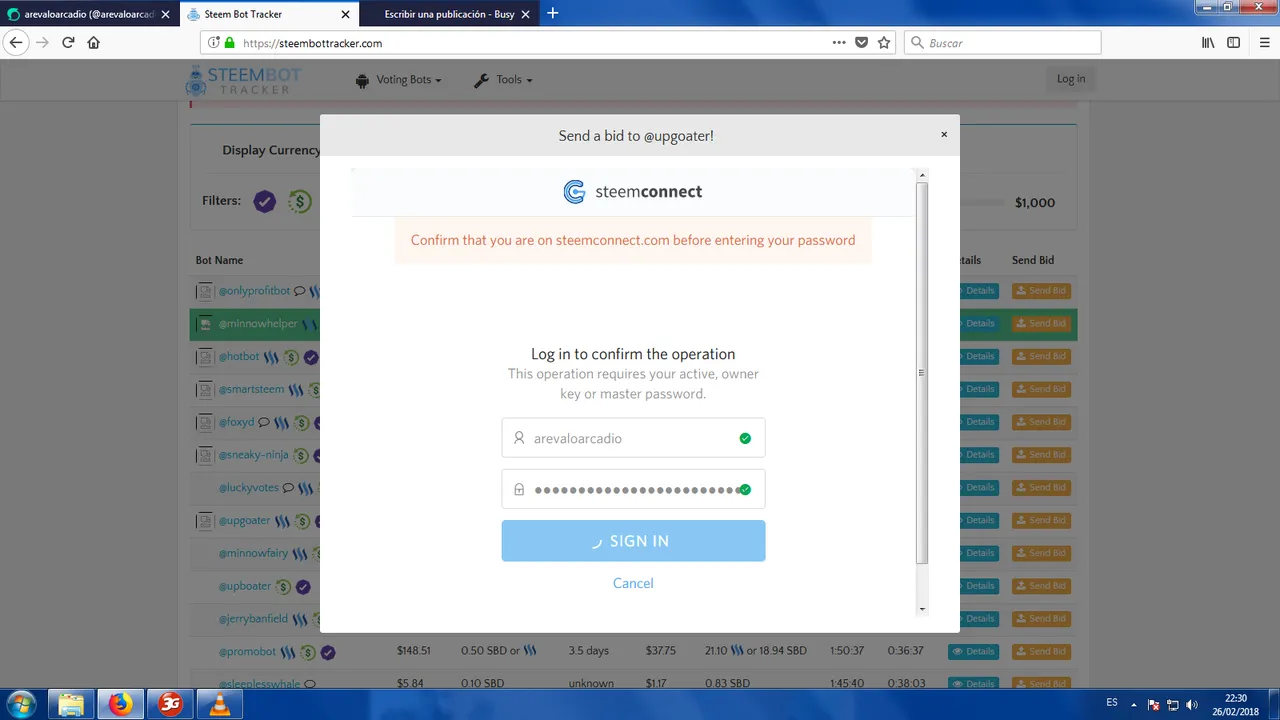Click the image icon beside @upgoater
Image resolution: width=1280 pixels, height=720 pixels.
coord(204,520)
